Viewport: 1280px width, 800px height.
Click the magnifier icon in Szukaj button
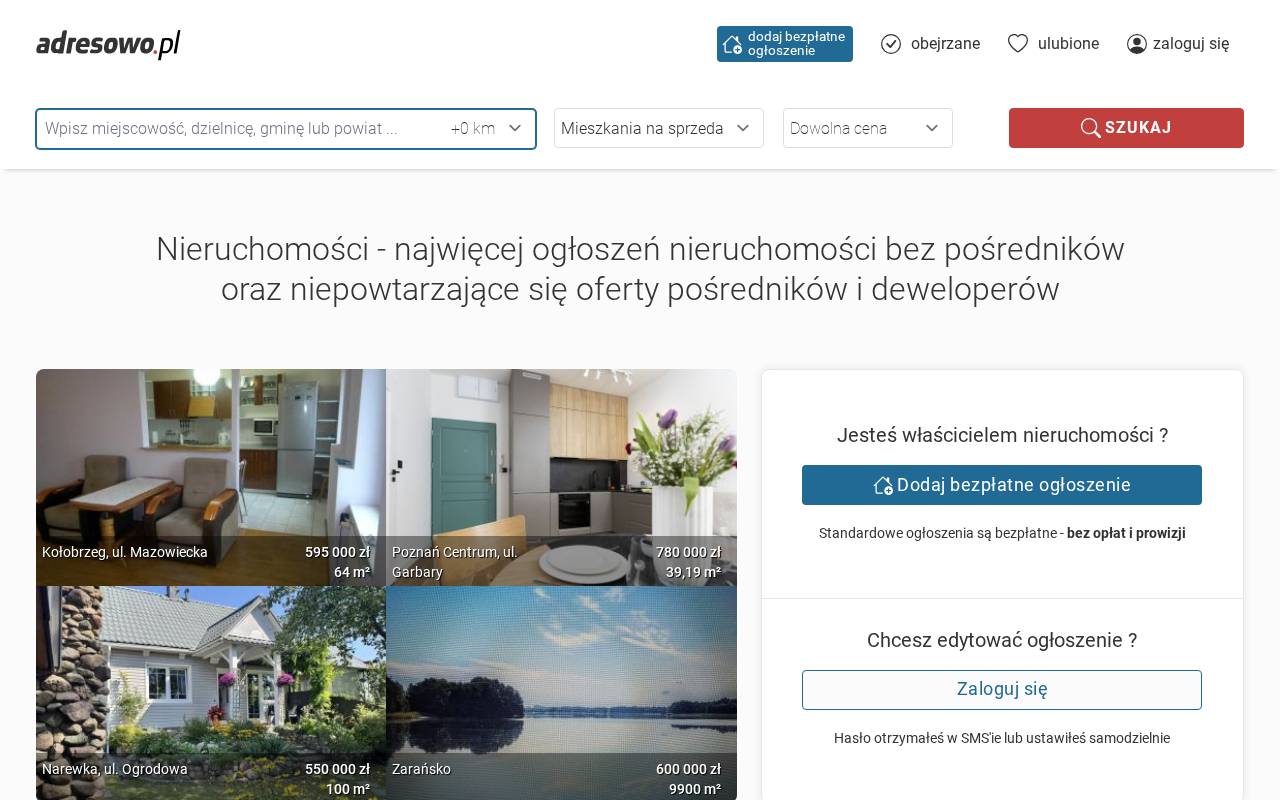click(x=1090, y=128)
